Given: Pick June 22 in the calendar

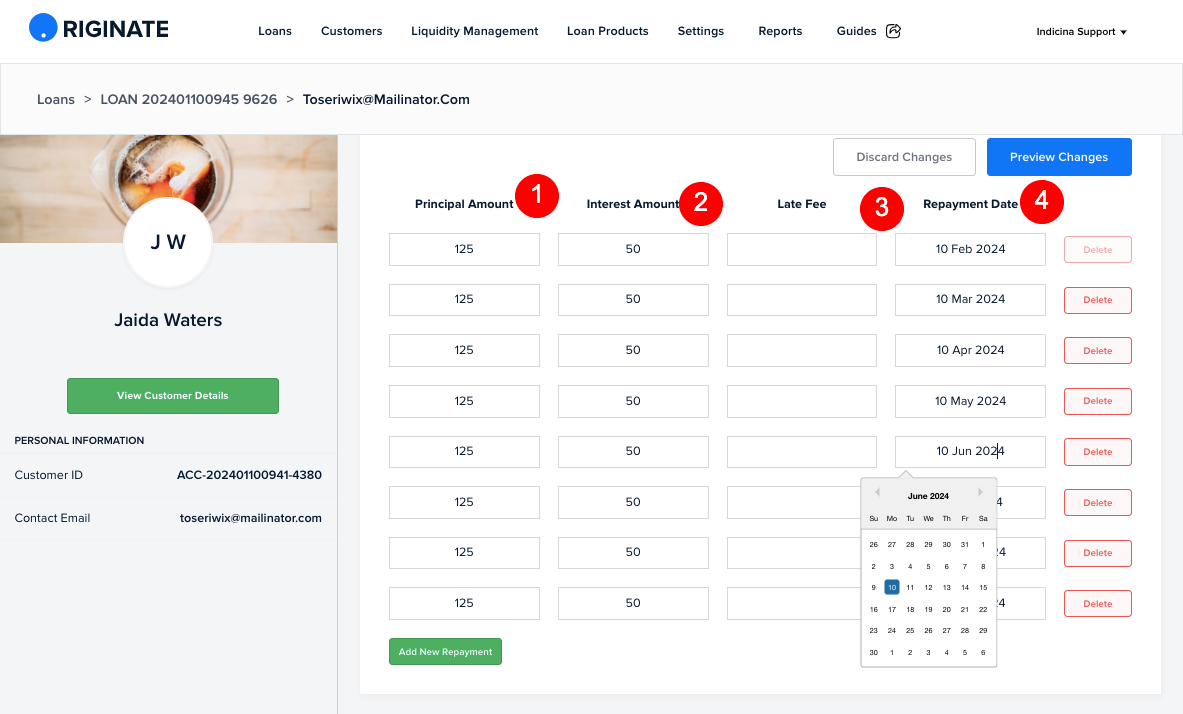Looking at the screenshot, I should (x=983, y=609).
